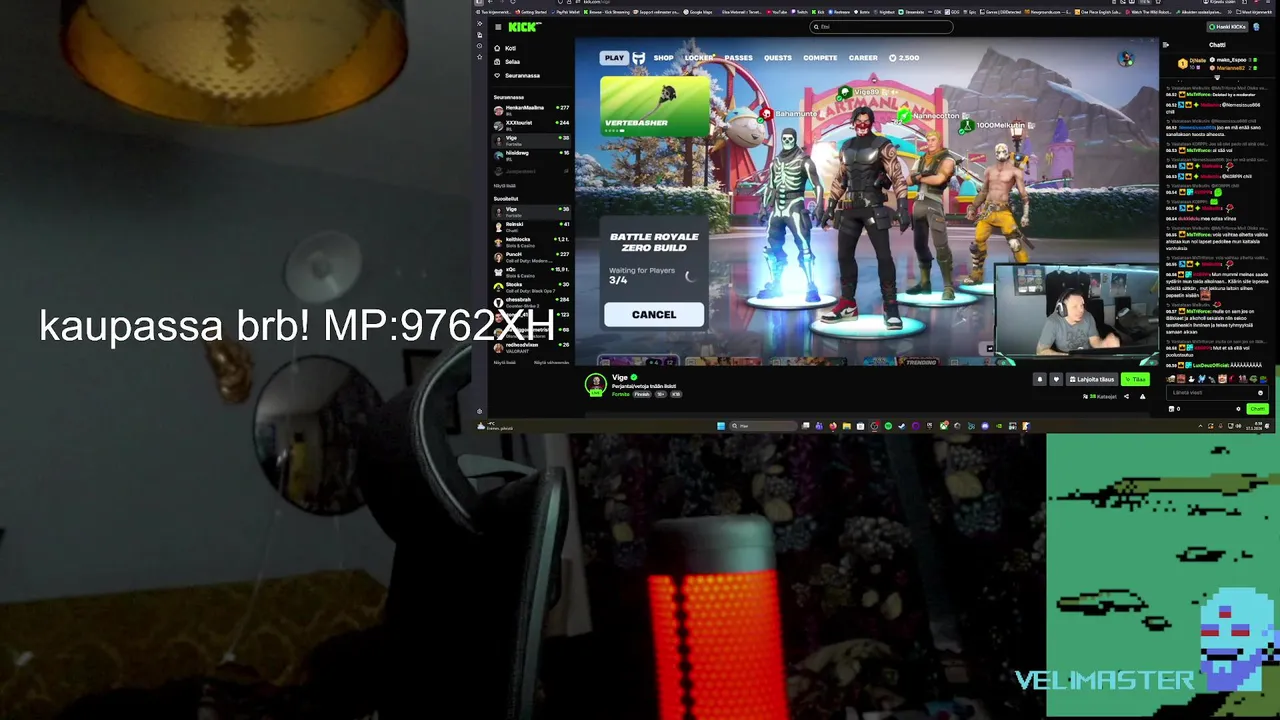Image resolution: width=1280 pixels, height=720 pixels.
Task: Click the report icon below stream
Action: 1142,397
